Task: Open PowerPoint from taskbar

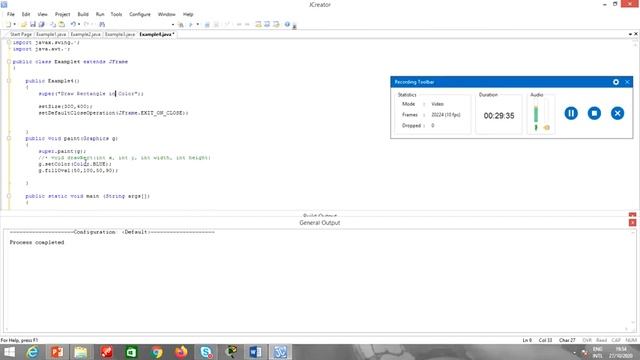Action: pos(57,352)
